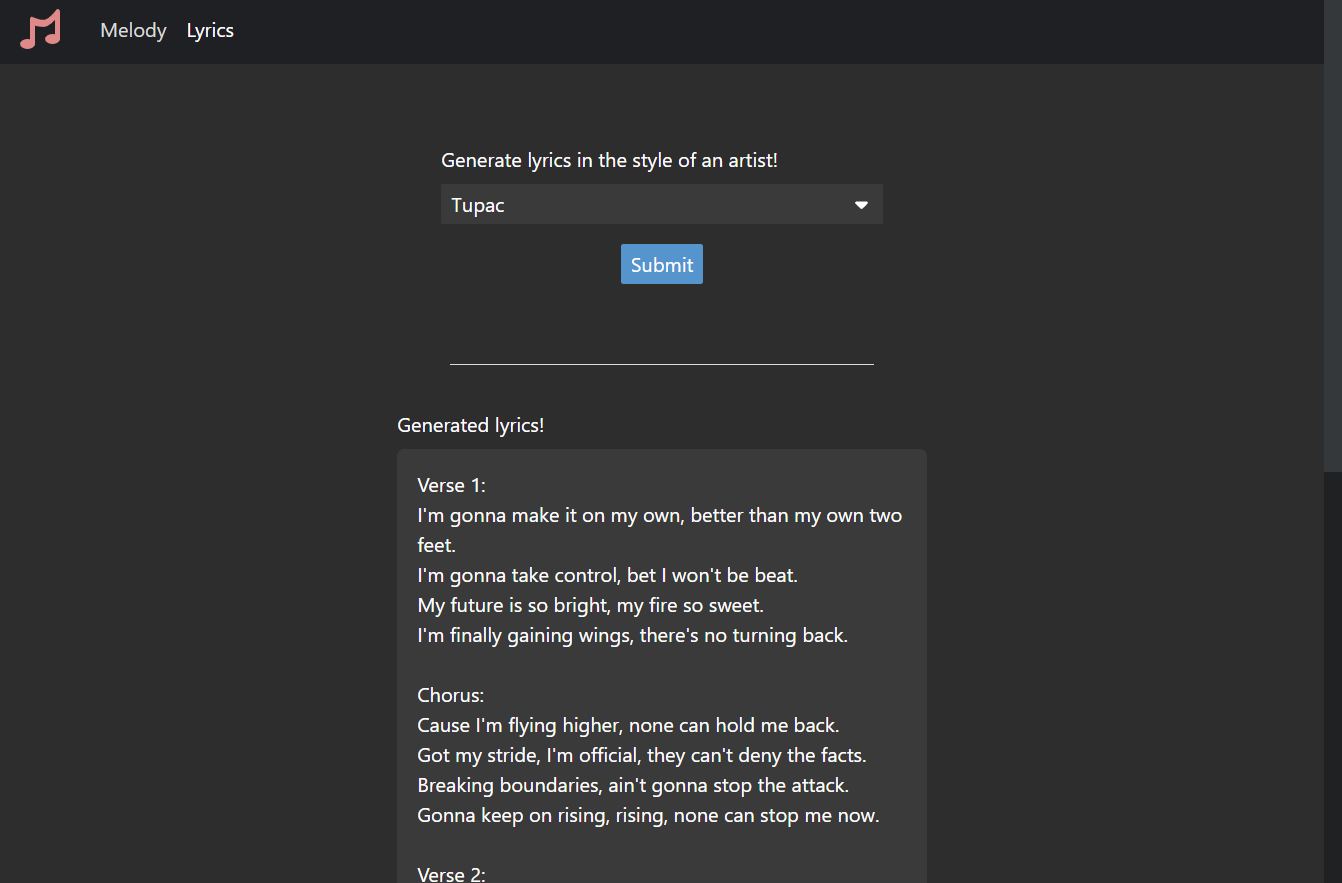Click the 'Verse 2:' line
The height and width of the screenshot is (883, 1342).
pyautogui.click(x=451, y=874)
